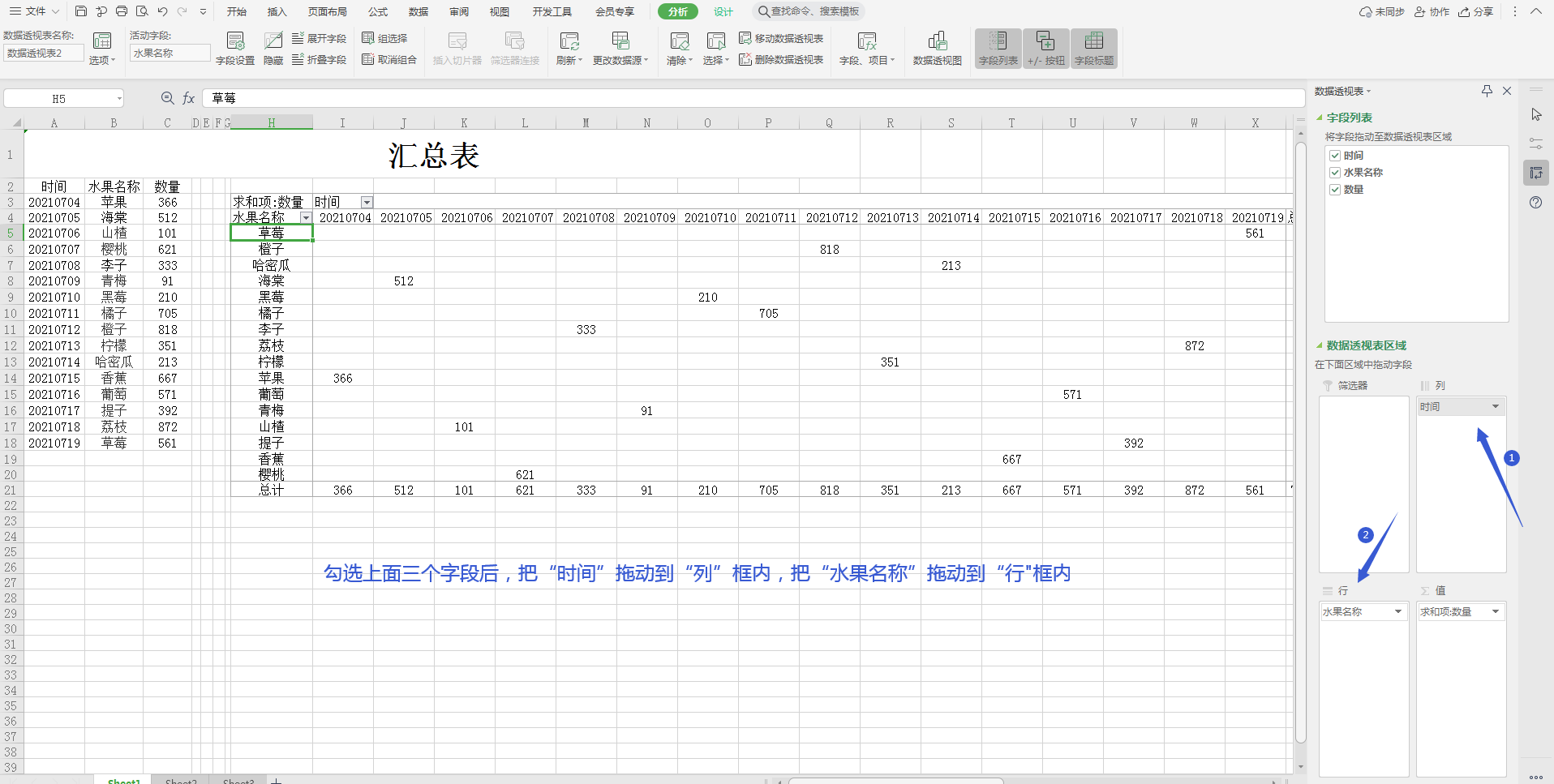Toggle Field Headers (字段标题) display
The image size is (1554, 784).
click(x=1094, y=49)
